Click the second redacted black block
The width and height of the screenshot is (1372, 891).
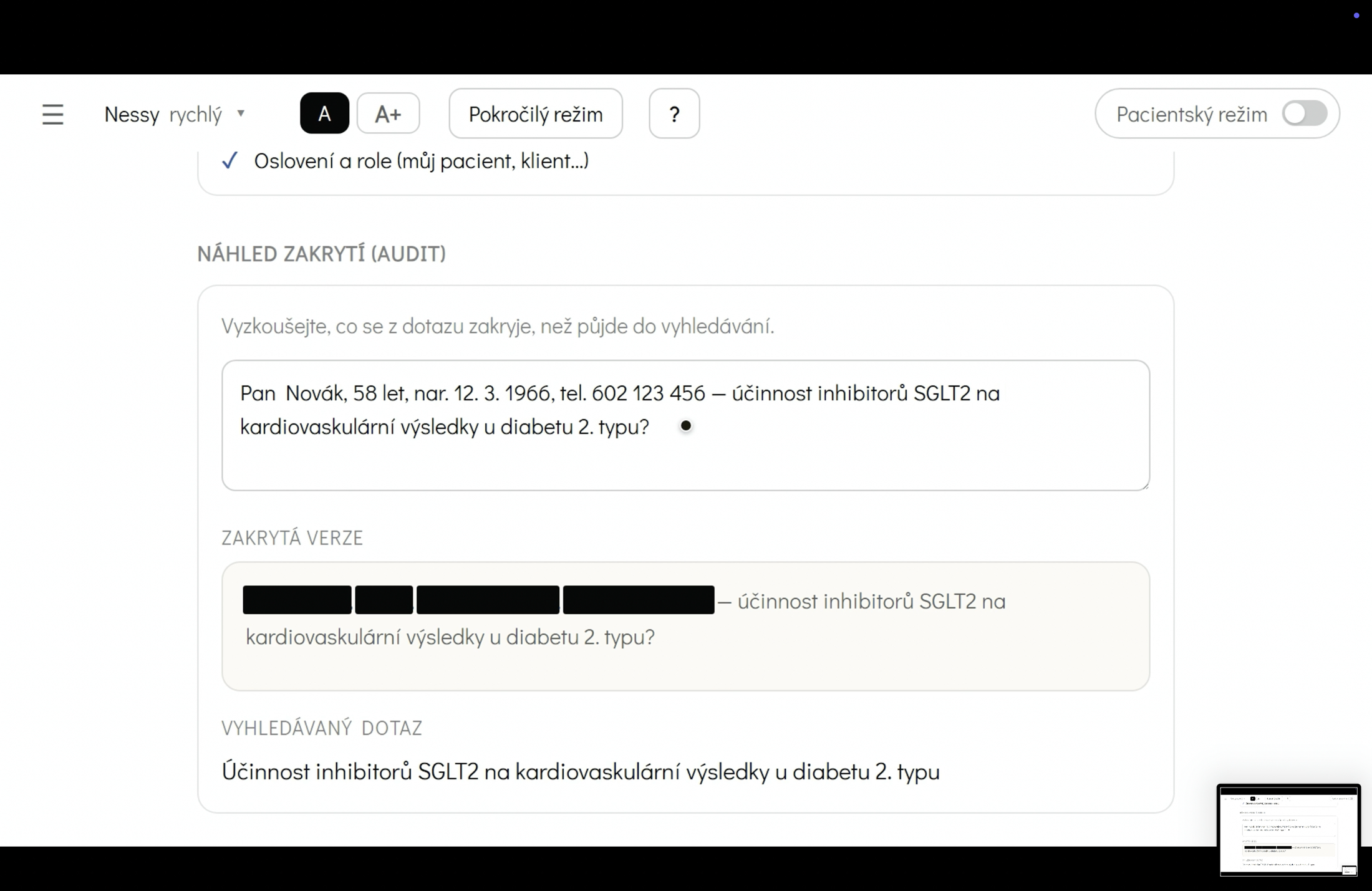384,600
